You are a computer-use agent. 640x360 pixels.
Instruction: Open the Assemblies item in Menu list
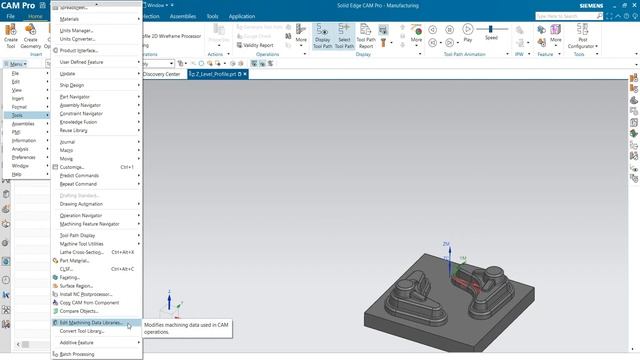27,124
